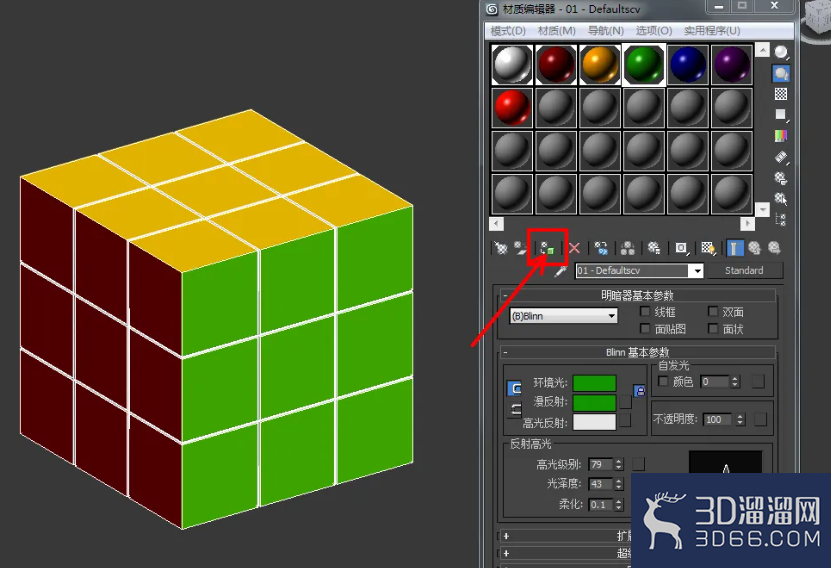Click the Make Material Copy icon

click(601, 248)
